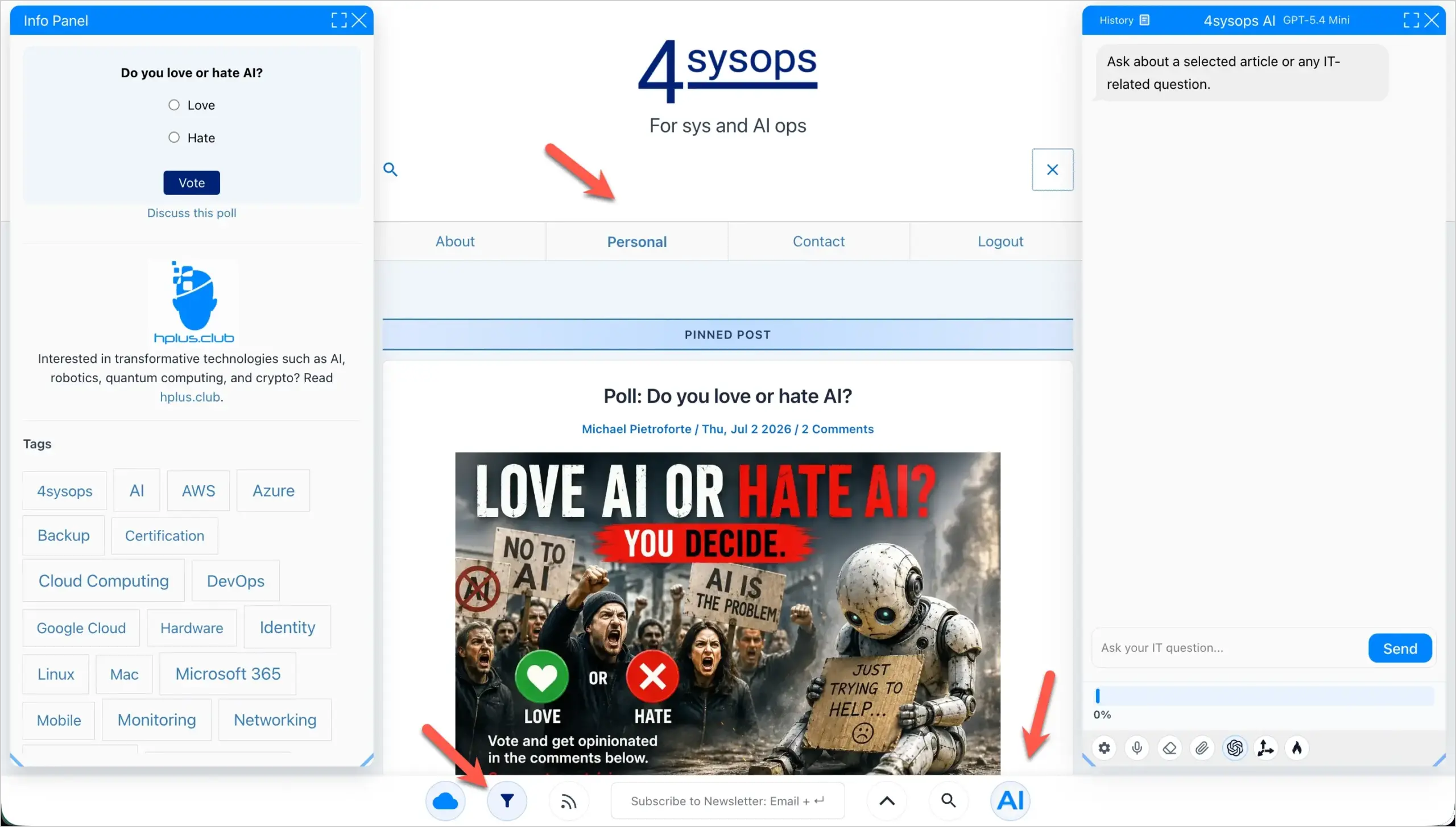Viewport: 1456px width, 827px height.
Task: Filter by the 4sysops tag
Action: click(64, 491)
